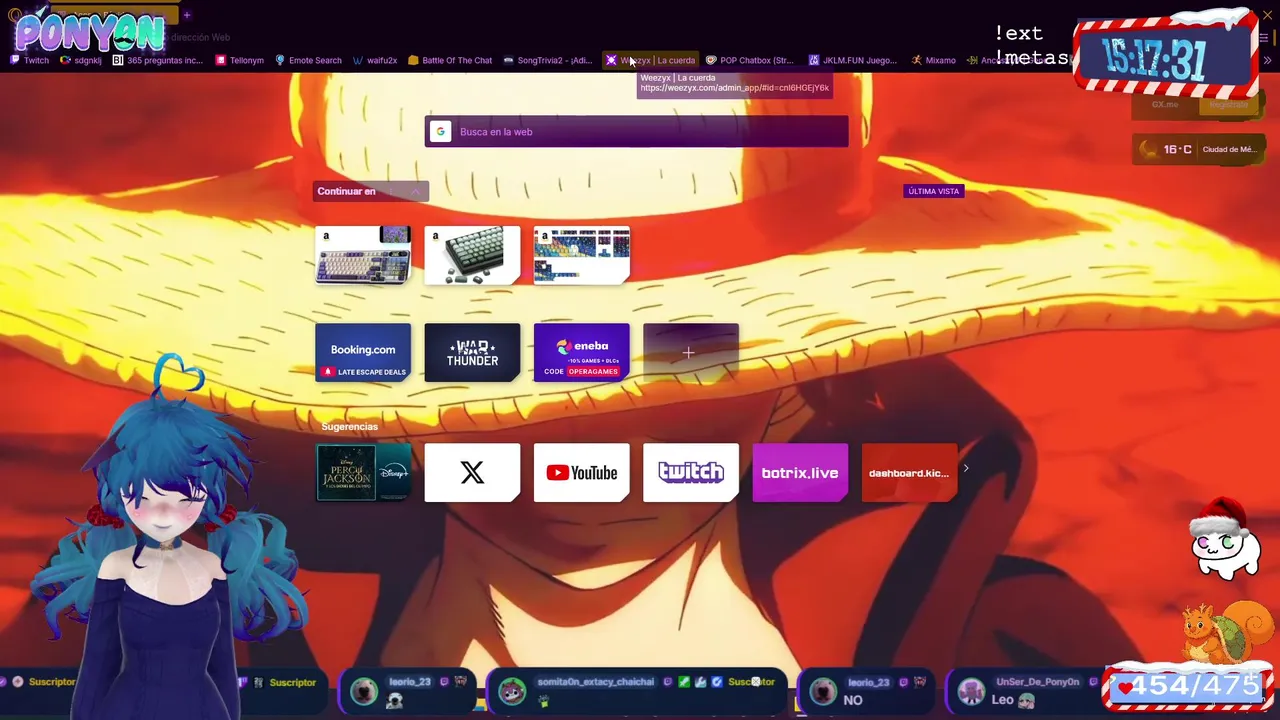Open the Weezyx La cuerda bookmark
Screen dimensions: 1280x720
[x=650, y=60]
